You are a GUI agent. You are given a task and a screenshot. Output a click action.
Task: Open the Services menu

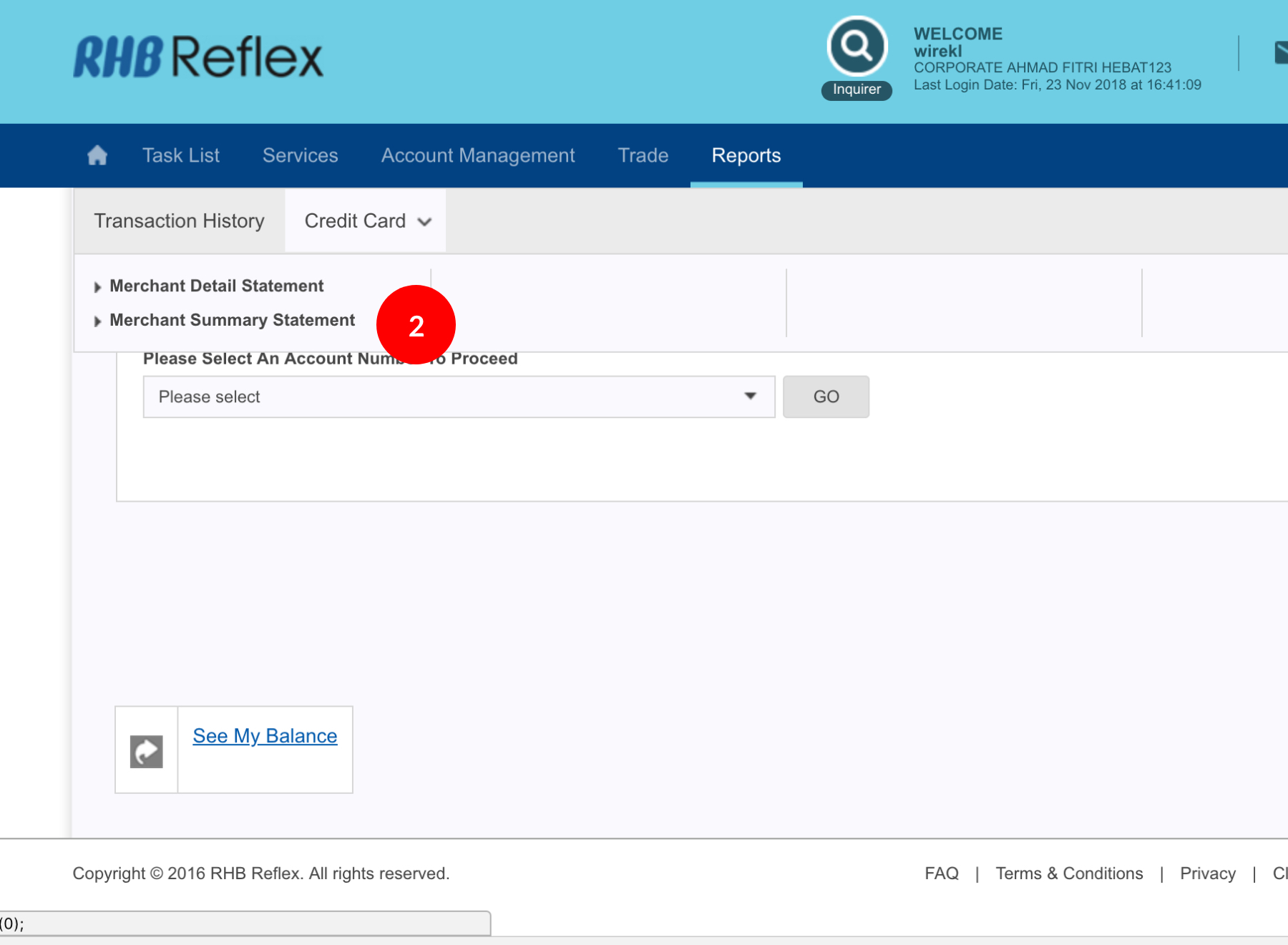point(300,155)
